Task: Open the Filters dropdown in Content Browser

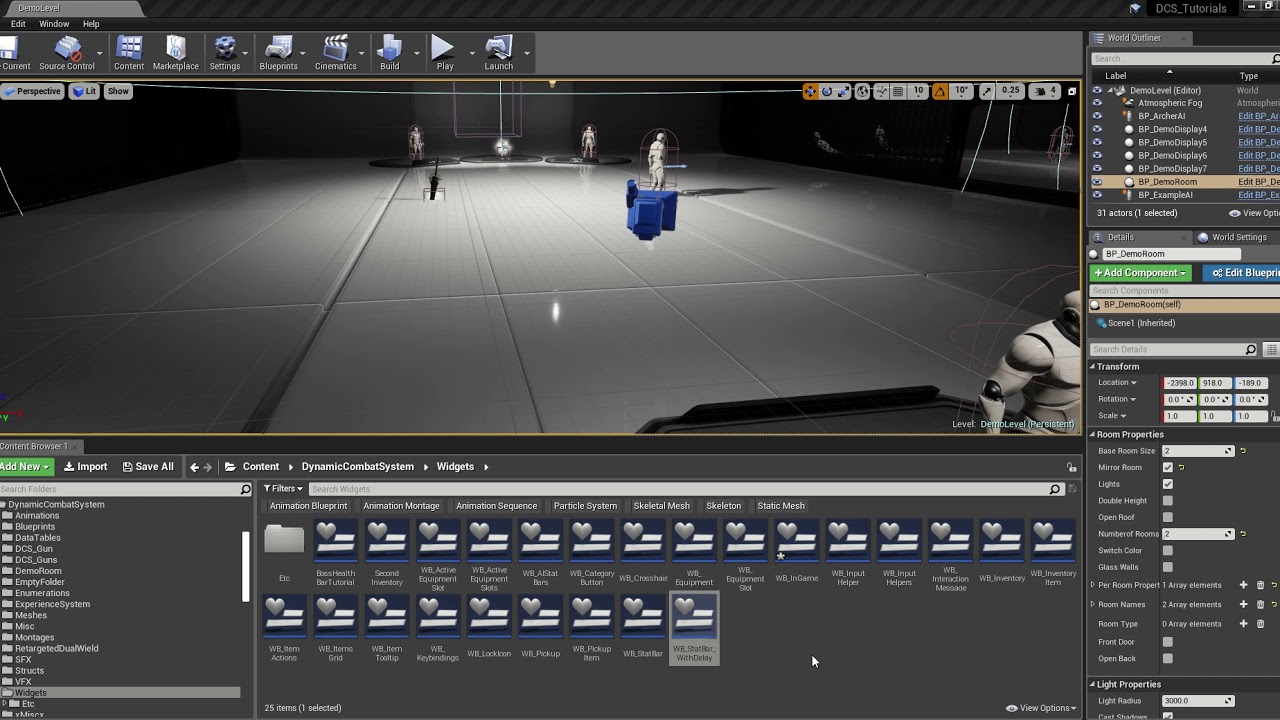Action: [x=283, y=489]
